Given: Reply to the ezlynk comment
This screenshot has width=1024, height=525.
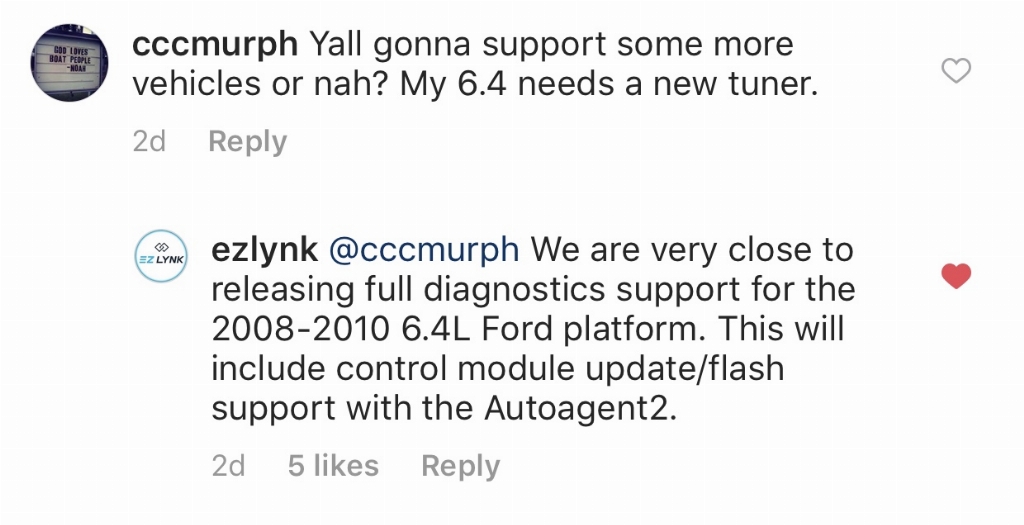Looking at the screenshot, I should point(460,466).
